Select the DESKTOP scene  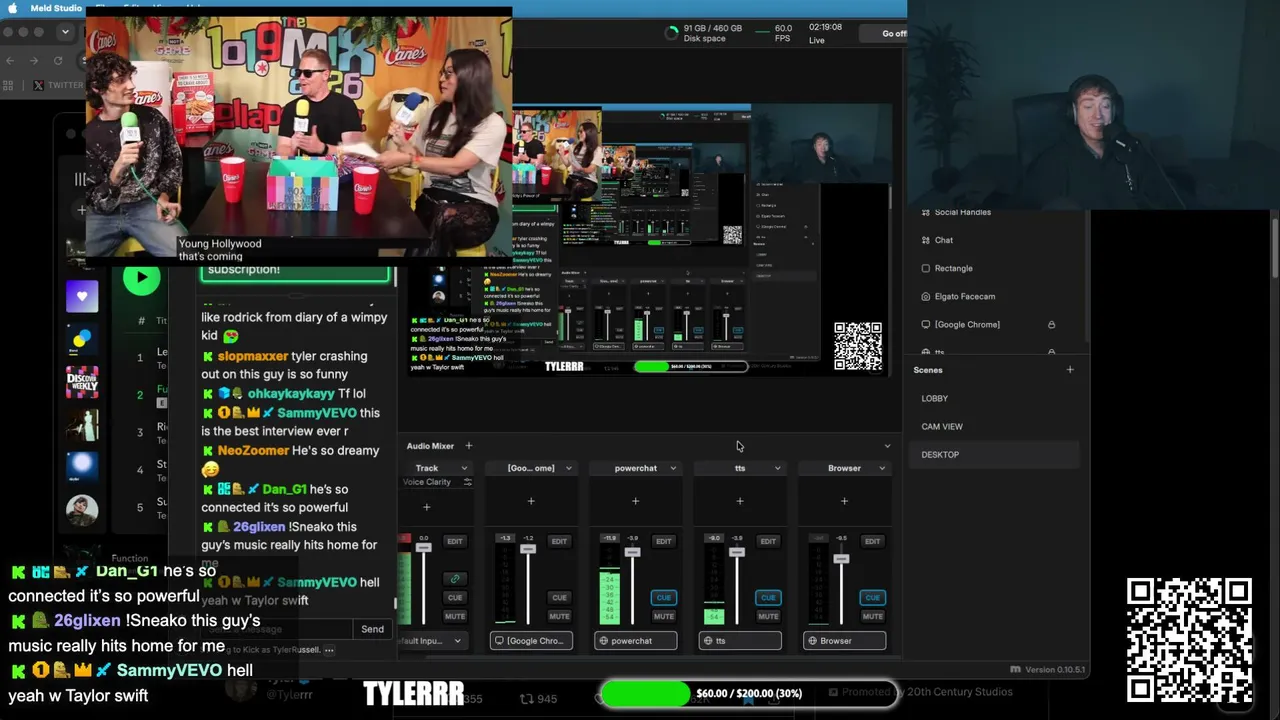click(995, 454)
